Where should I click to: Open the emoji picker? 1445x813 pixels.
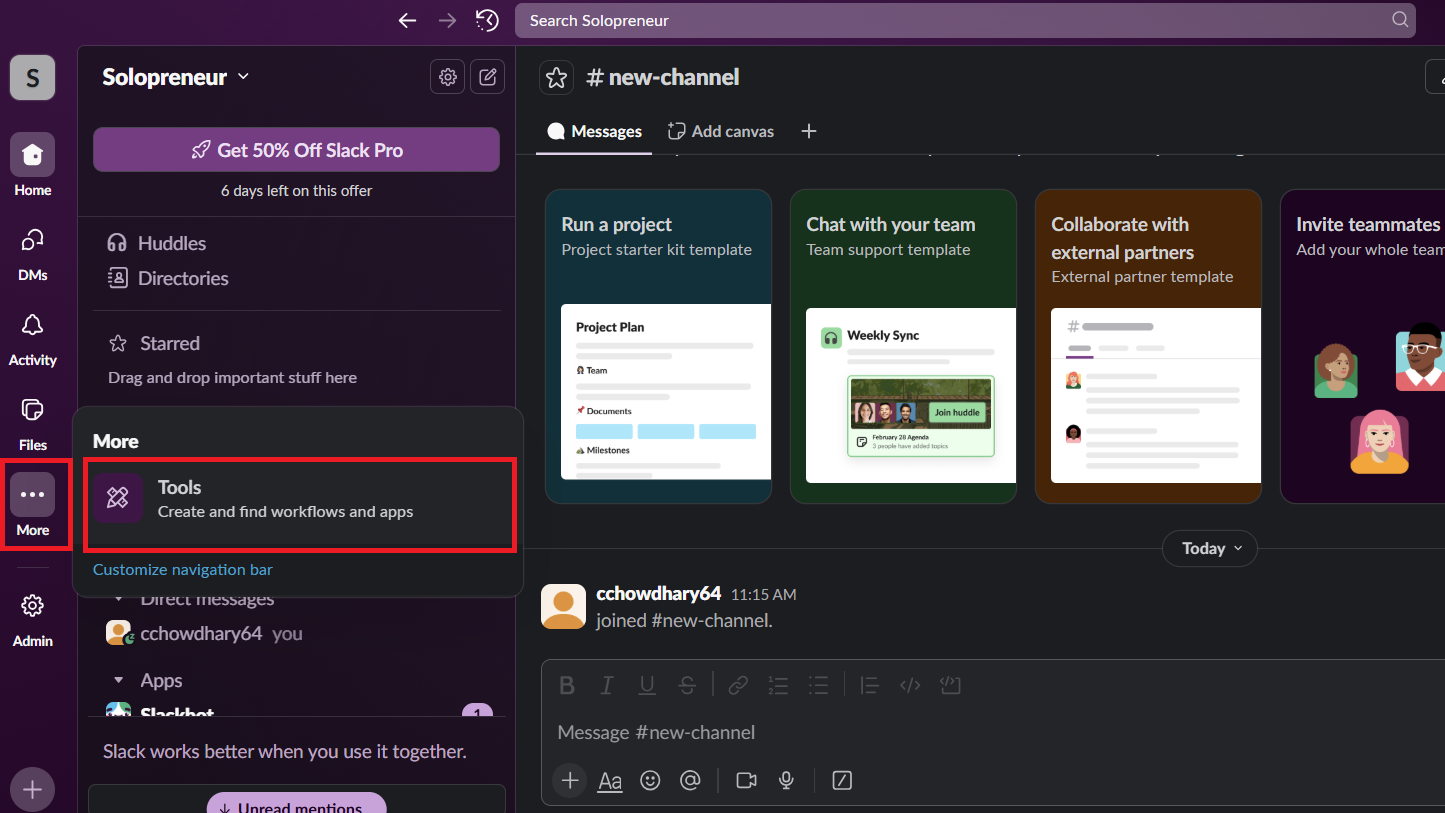point(650,781)
